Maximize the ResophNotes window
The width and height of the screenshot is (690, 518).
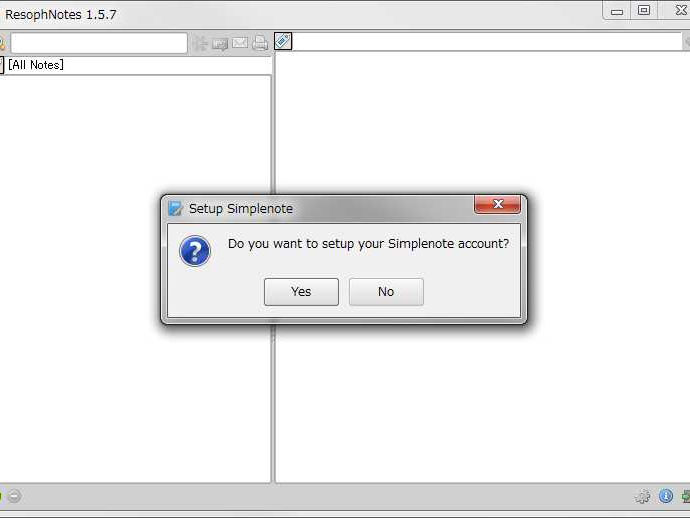644,10
